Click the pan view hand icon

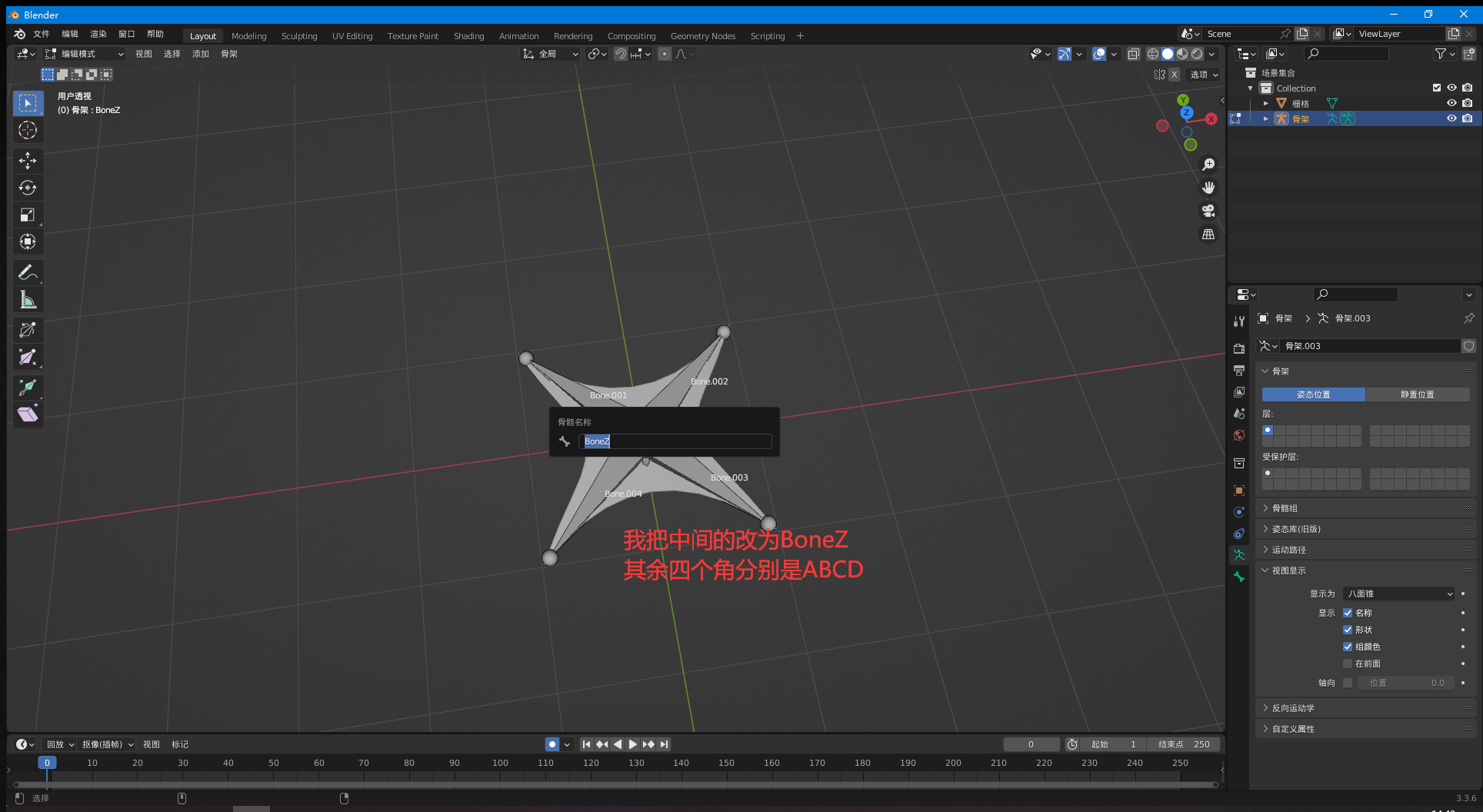1208,188
